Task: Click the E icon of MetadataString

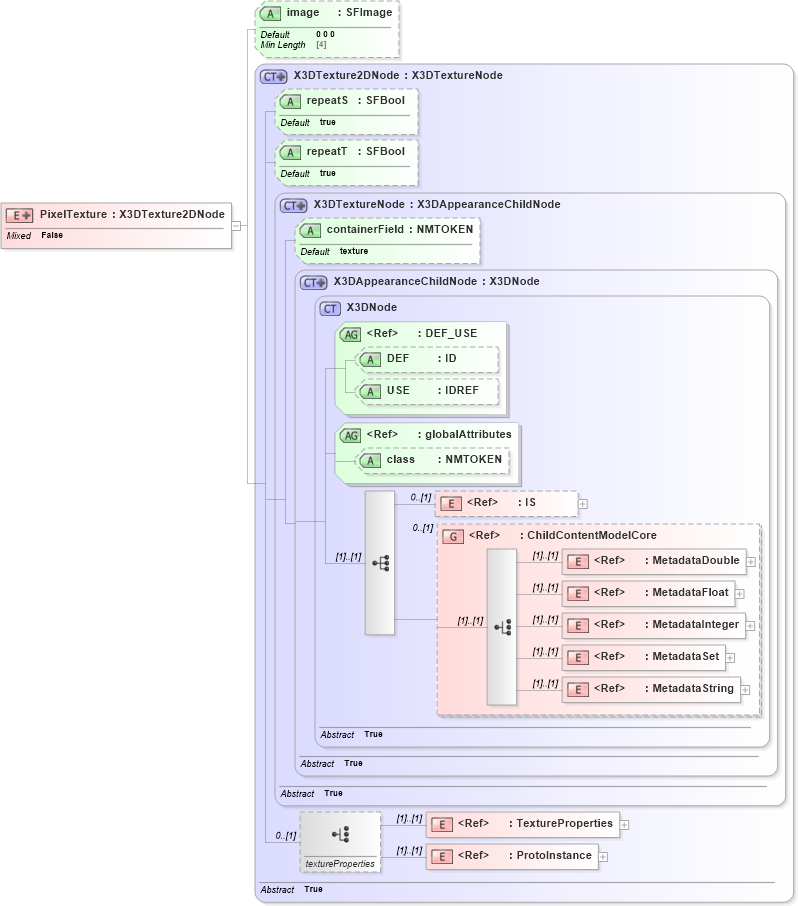Action: (578, 689)
